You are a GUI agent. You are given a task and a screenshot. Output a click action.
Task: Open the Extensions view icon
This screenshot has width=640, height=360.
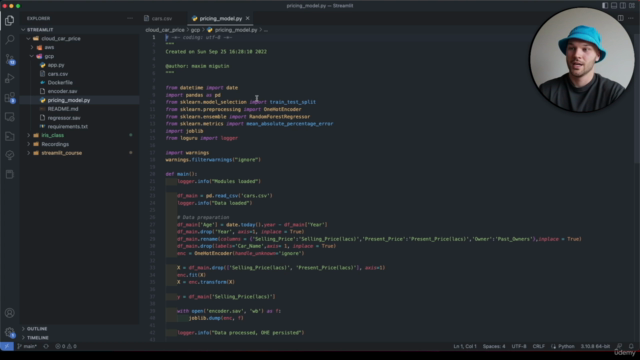9,98
